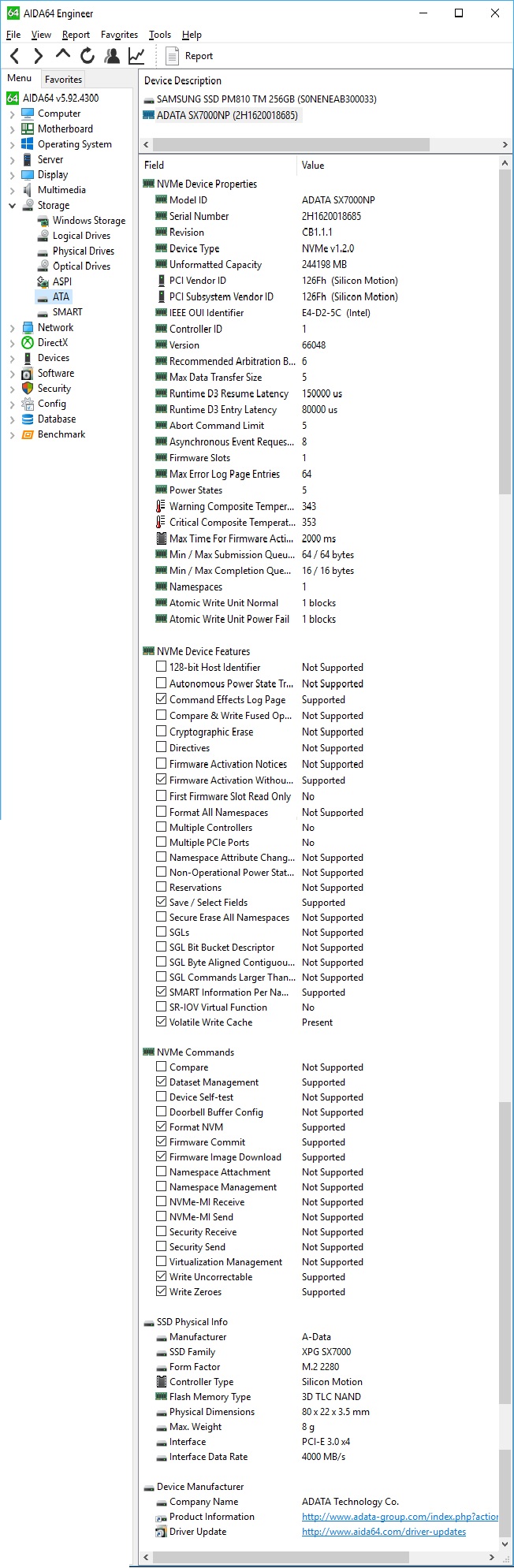Expand the Network tree node
514x1568 pixels.
coord(13,327)
